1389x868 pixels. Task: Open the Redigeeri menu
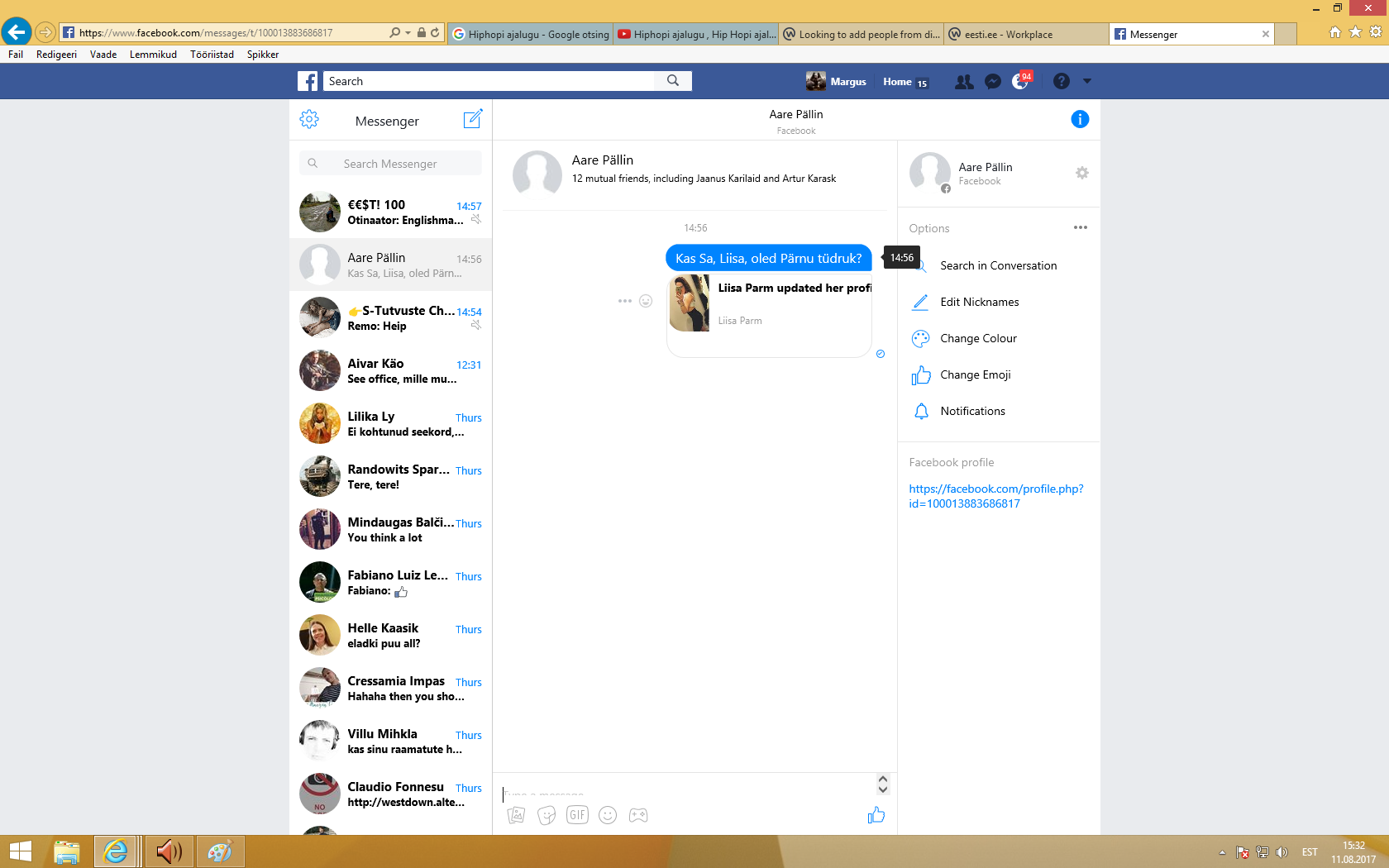click(x=56, y=55)
